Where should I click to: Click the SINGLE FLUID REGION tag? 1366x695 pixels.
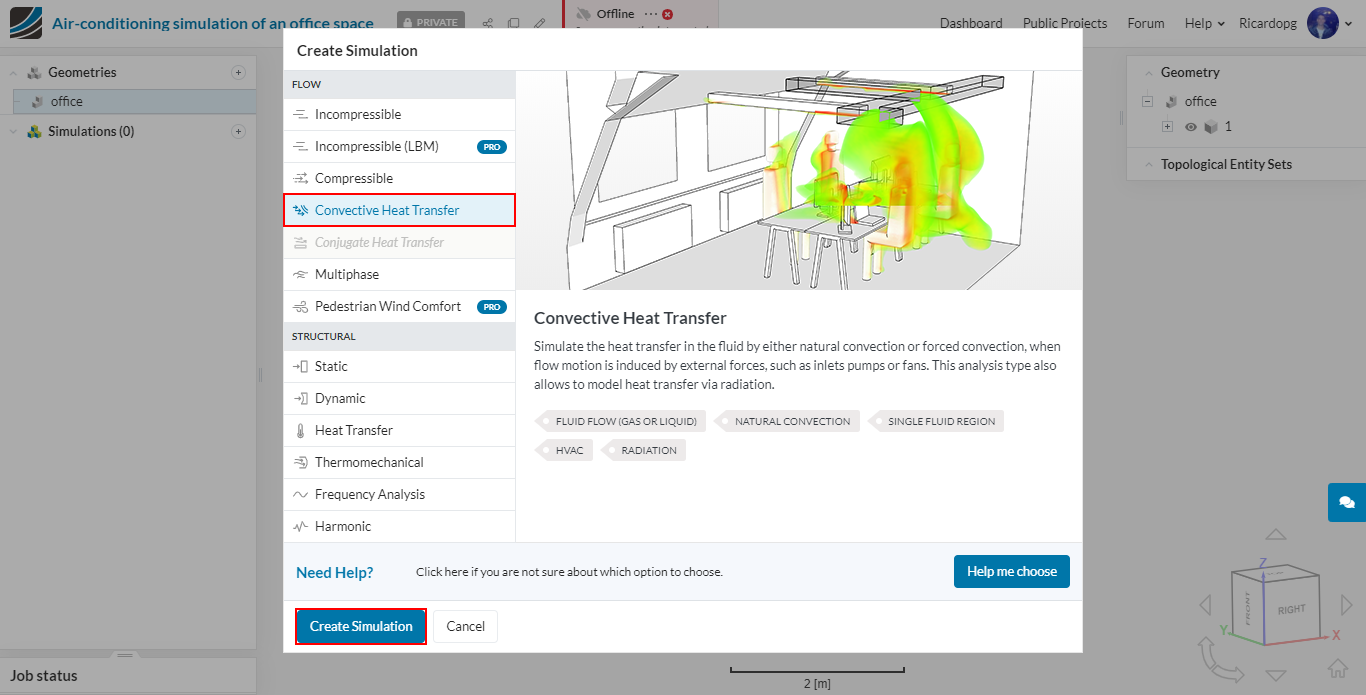(x=937, y=421)
